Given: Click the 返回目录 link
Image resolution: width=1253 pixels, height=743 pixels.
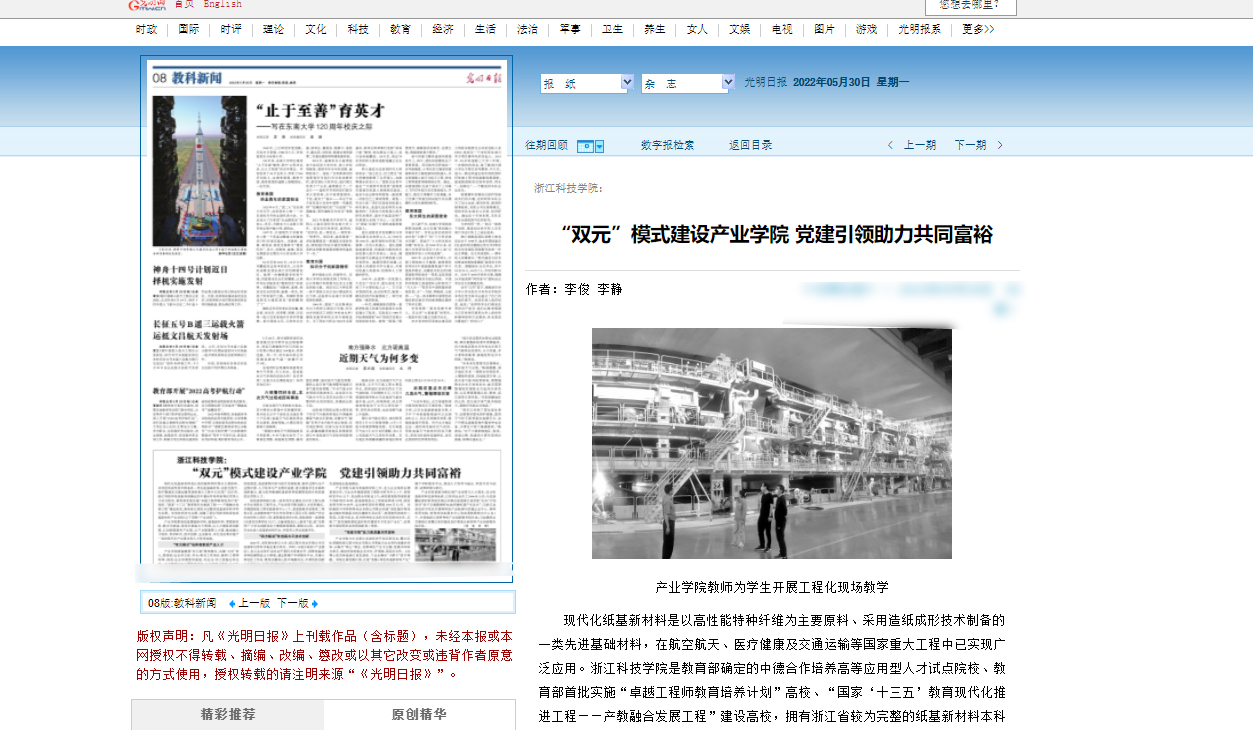Looking at the screenshot, I should pyautogui.click(x=750, y=146).
